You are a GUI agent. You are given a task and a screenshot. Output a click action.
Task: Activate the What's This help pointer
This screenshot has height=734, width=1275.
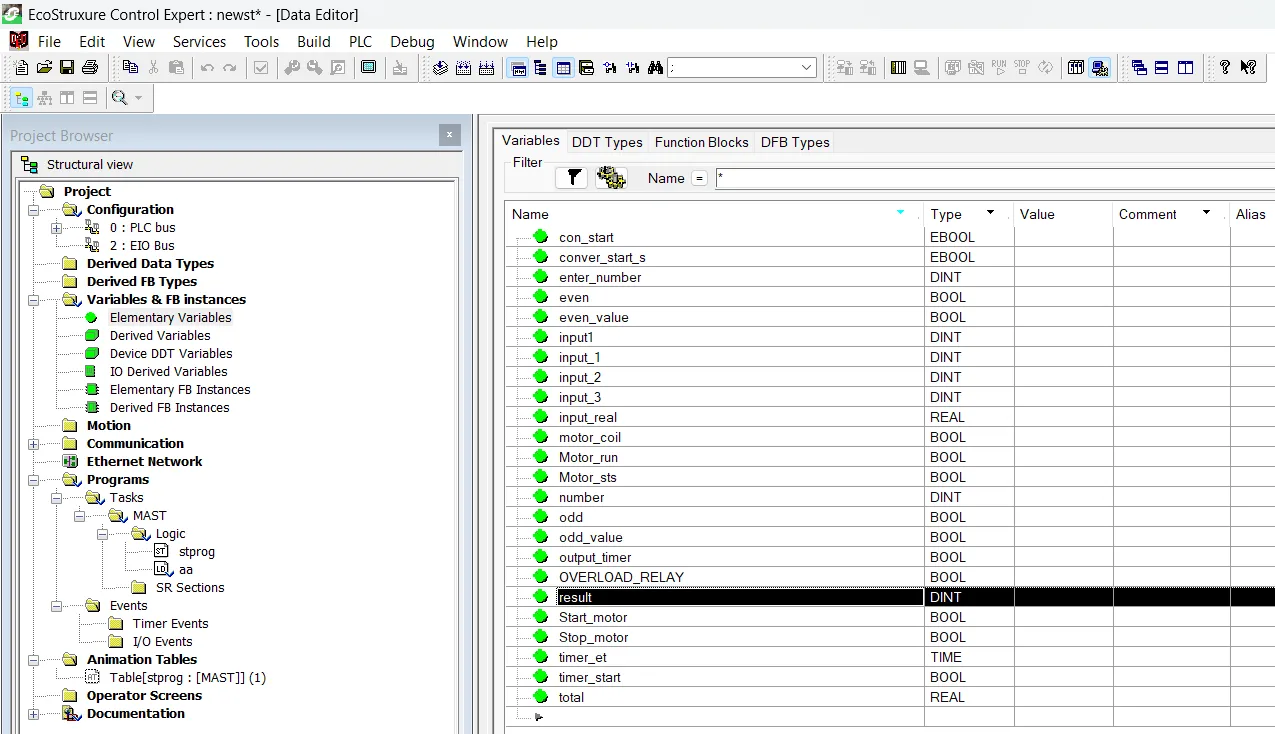(x=1248, y=68)
